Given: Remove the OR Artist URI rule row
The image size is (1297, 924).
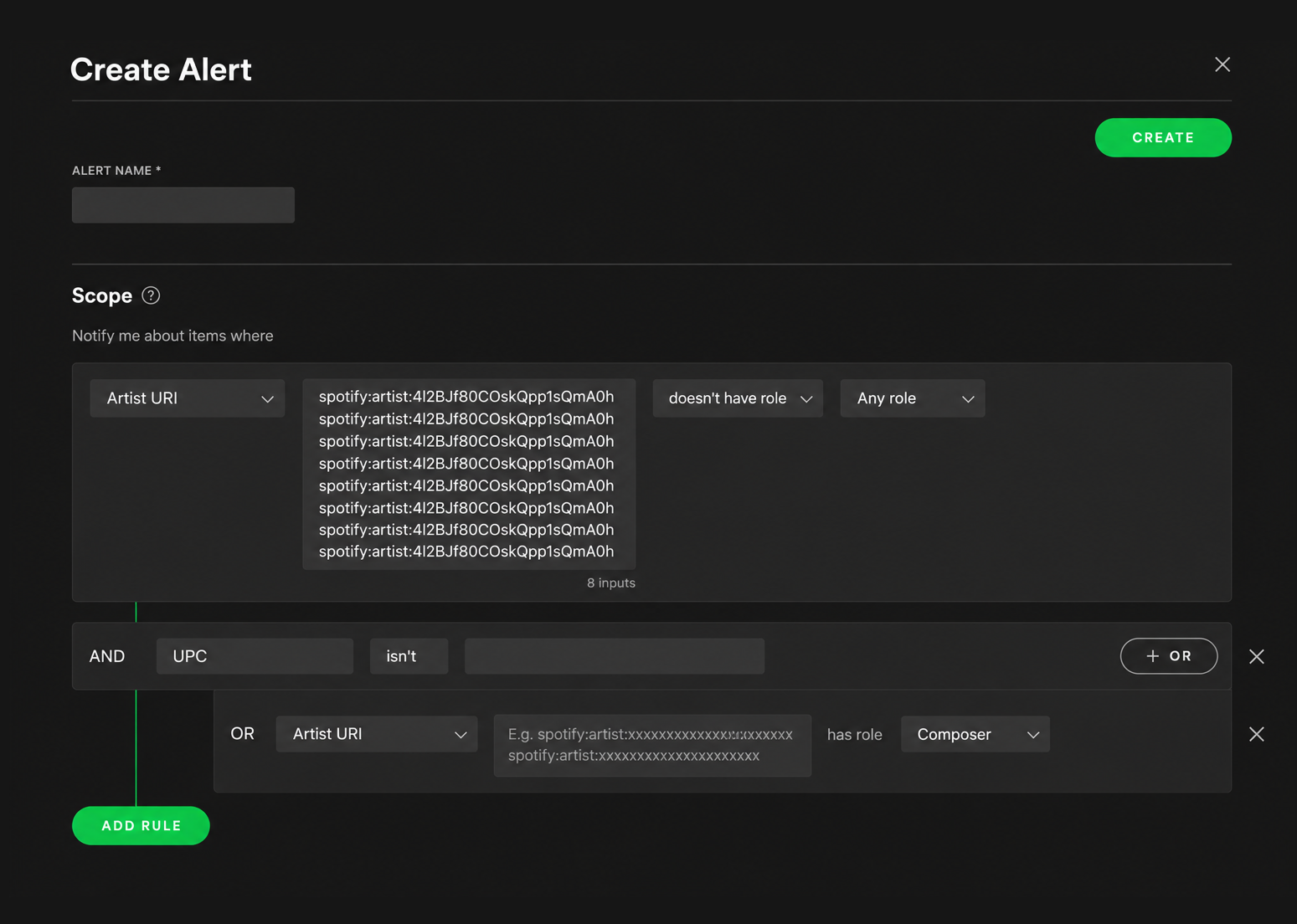Looking at the screenshot, I should (x=1257, y=734).
